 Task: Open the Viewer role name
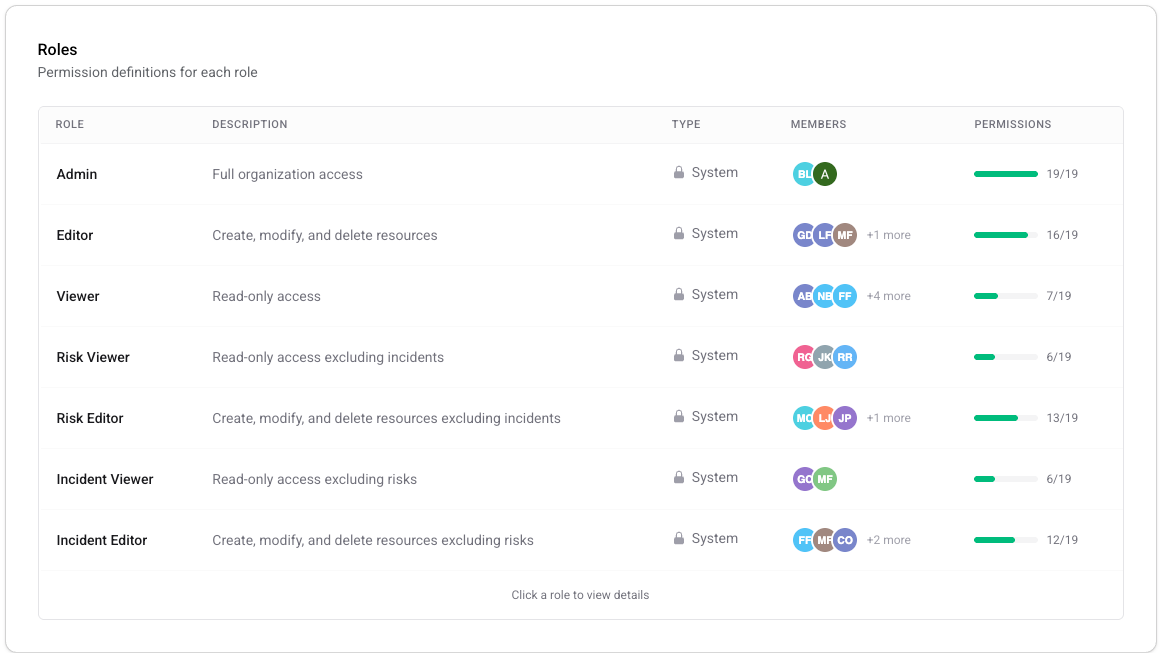click(x=78, y=296)
